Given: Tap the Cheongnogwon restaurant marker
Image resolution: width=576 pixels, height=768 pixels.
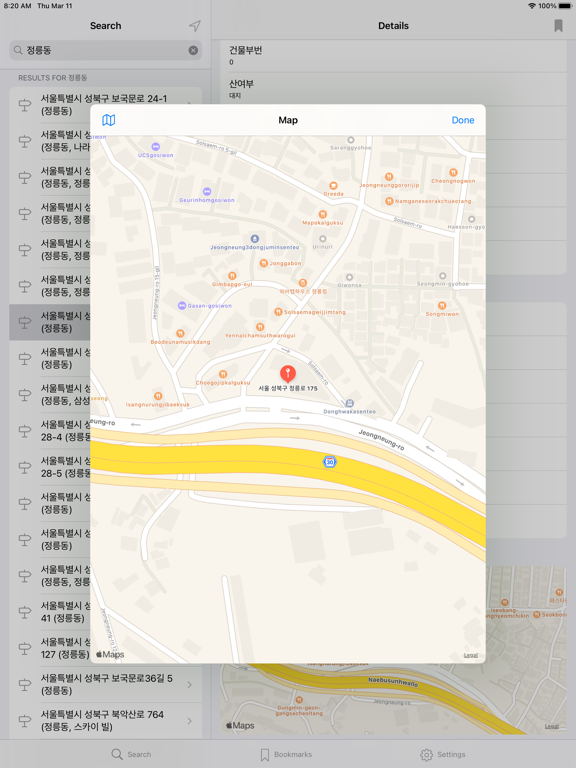Looking at the screenshot, I should click(453, 172).
